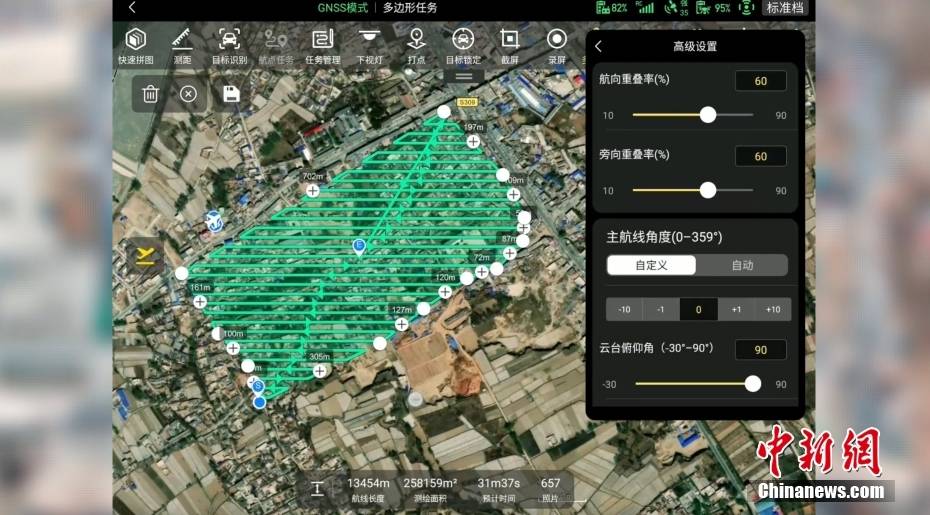Screen dimensions: 930x515
Task: Start screen recording with 录屏
Action: pos(556,46)
